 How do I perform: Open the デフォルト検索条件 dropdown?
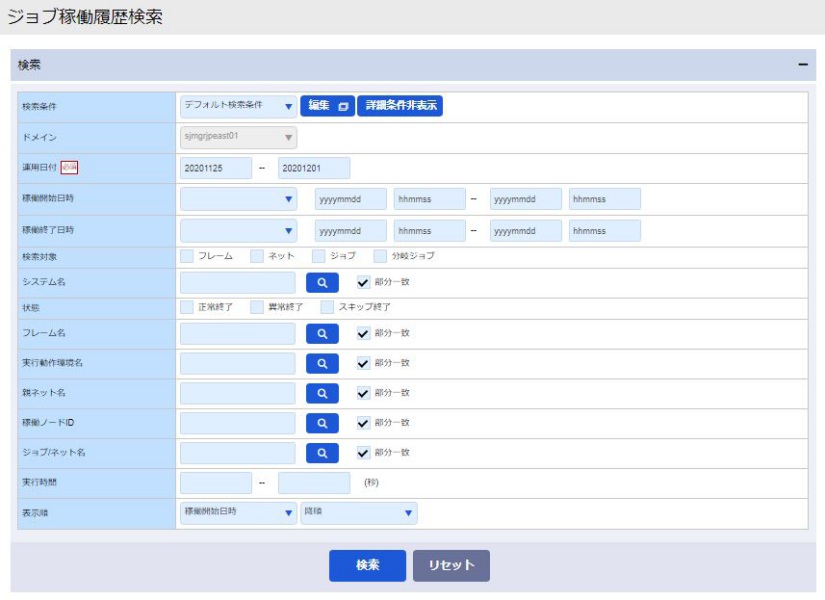click(238, 106)
